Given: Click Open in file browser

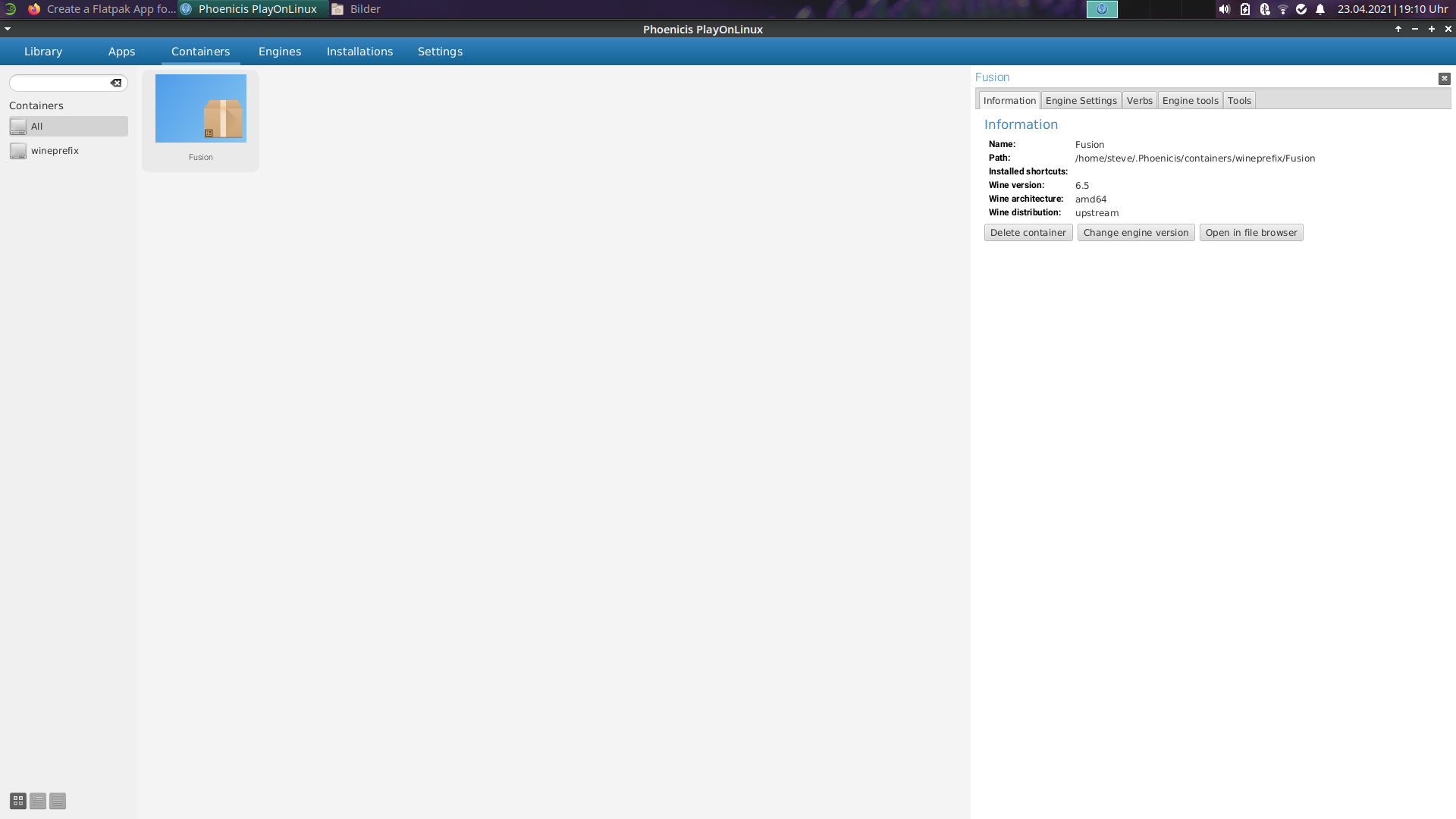Looking at the screenshot, I should [1250, 233].
